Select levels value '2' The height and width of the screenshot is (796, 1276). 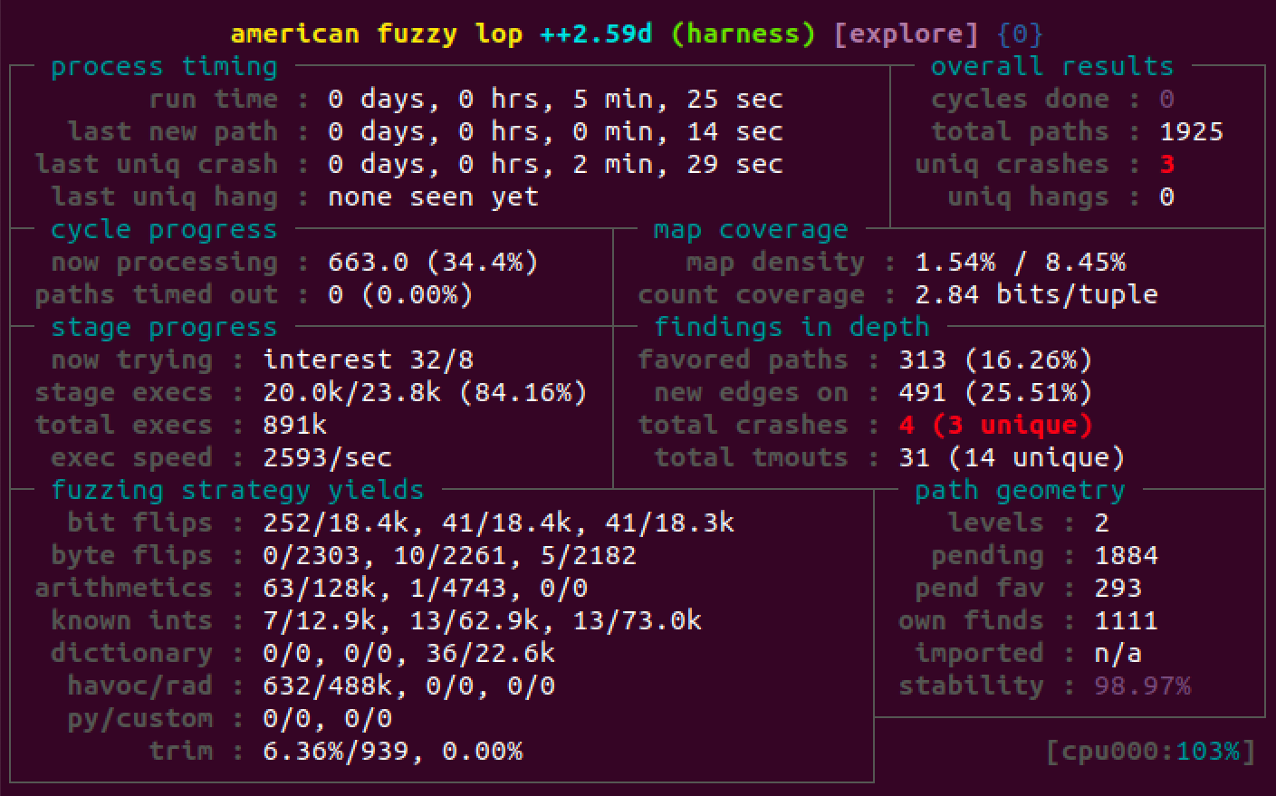tap(1102, 523)
